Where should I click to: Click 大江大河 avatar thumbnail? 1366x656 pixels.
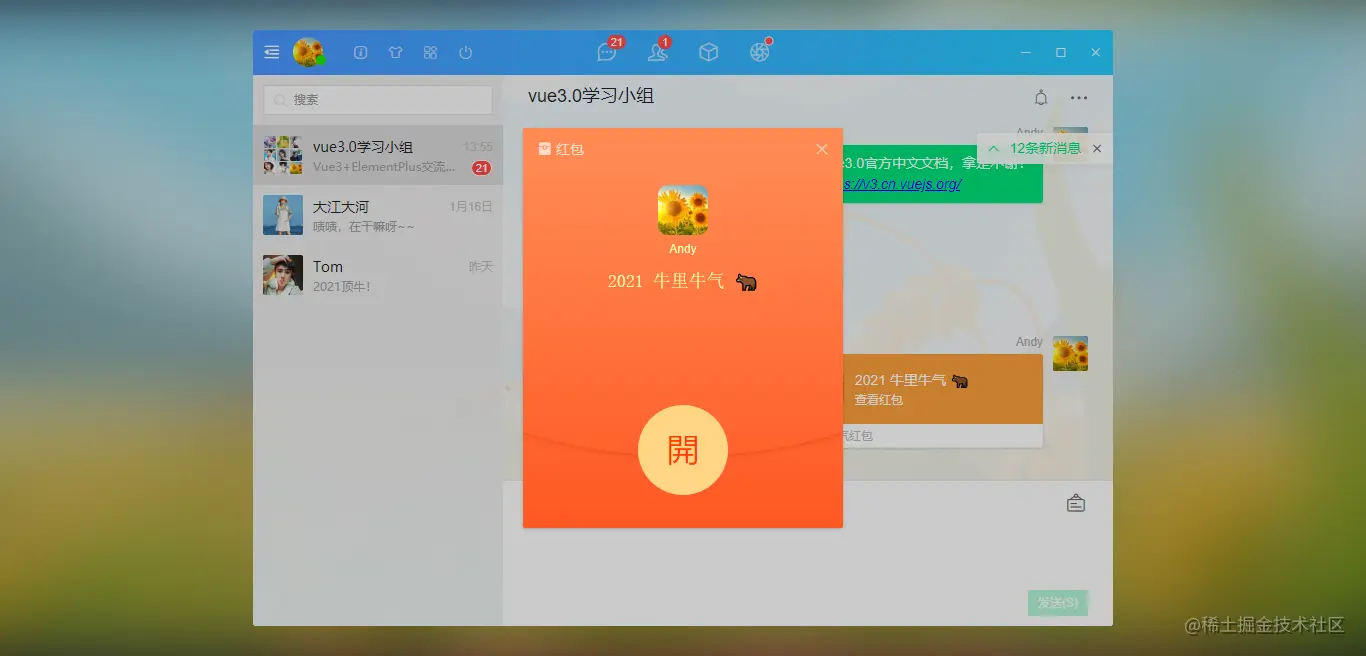[283, 215]
